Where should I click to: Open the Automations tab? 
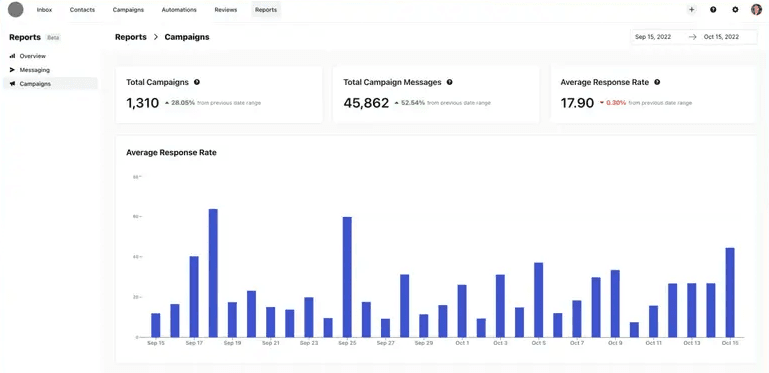tap(179, 10)
